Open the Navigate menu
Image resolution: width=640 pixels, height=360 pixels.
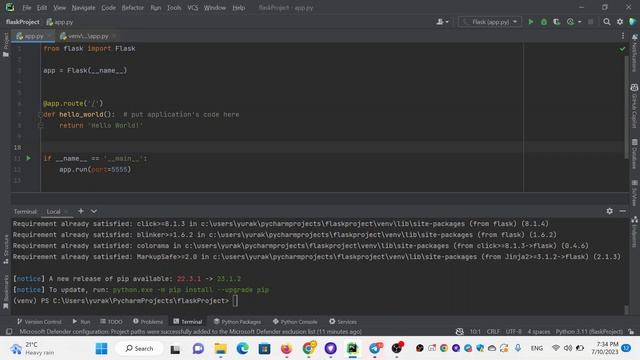[x=83, y=8]
